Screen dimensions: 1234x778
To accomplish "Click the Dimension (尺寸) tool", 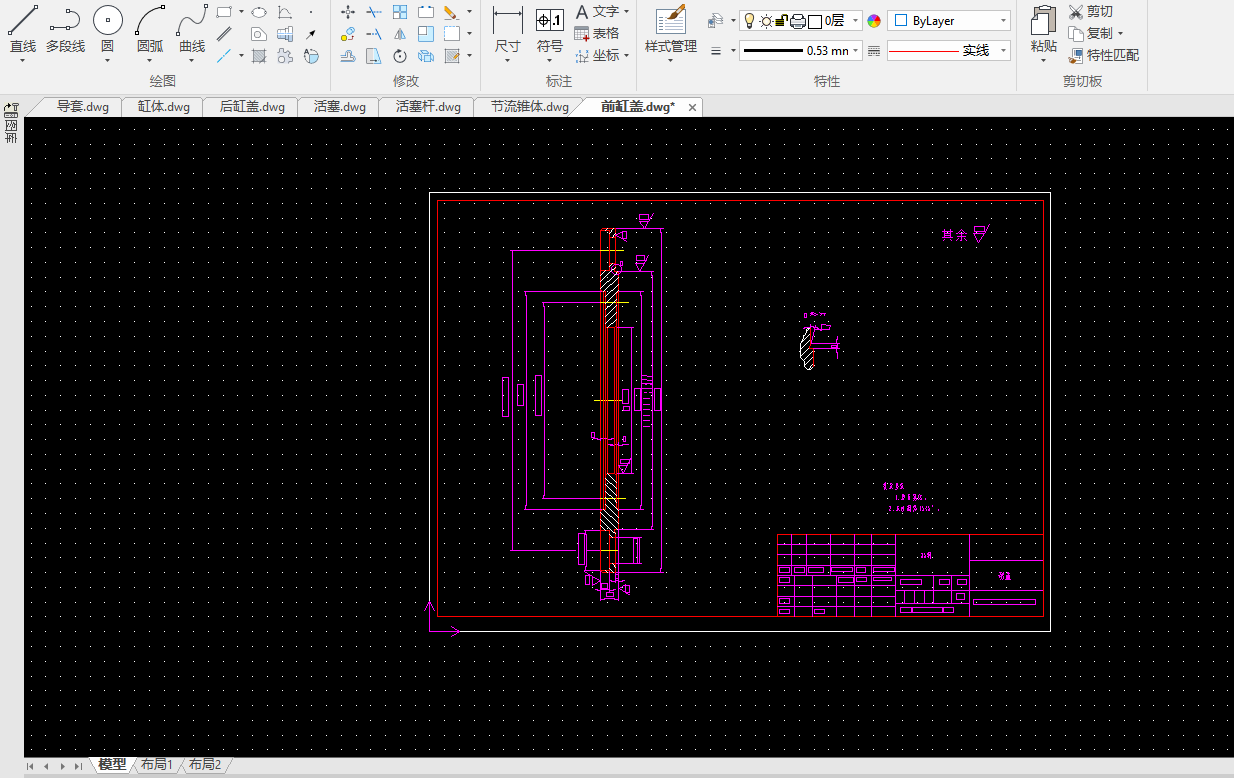I will [x=507, y=28].
